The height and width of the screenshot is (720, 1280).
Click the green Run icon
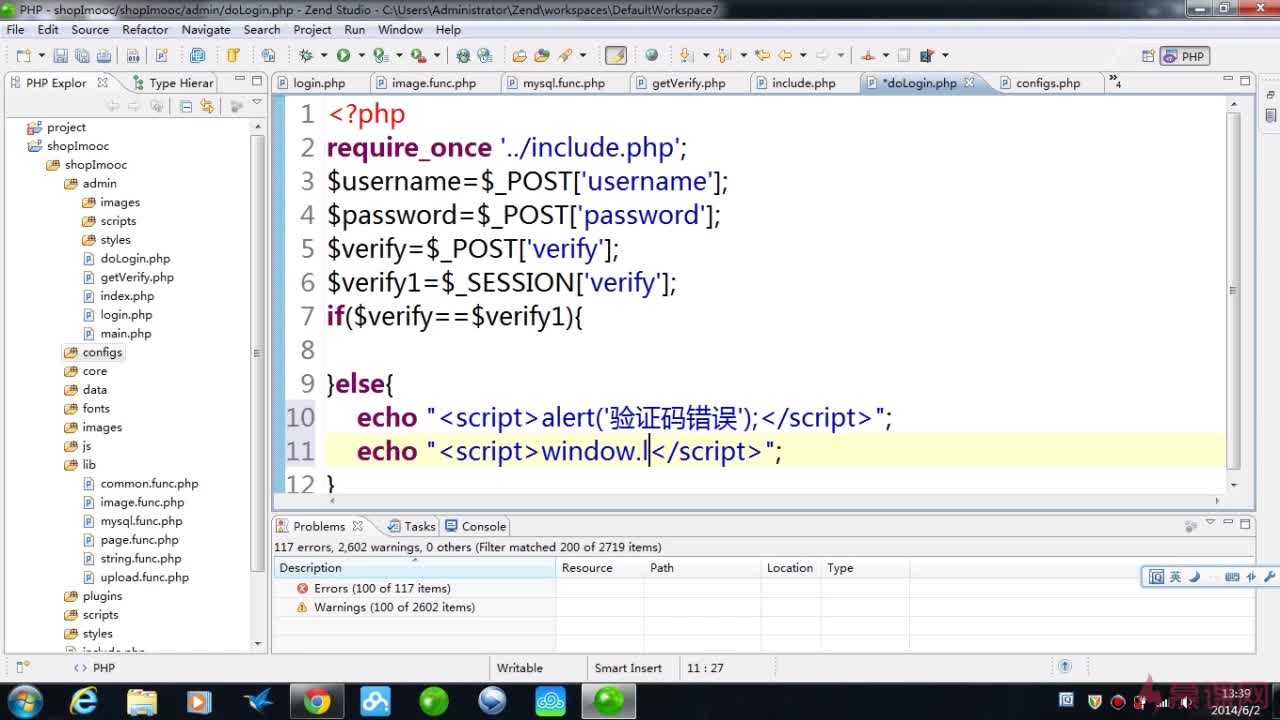click(x=344, y=56)
